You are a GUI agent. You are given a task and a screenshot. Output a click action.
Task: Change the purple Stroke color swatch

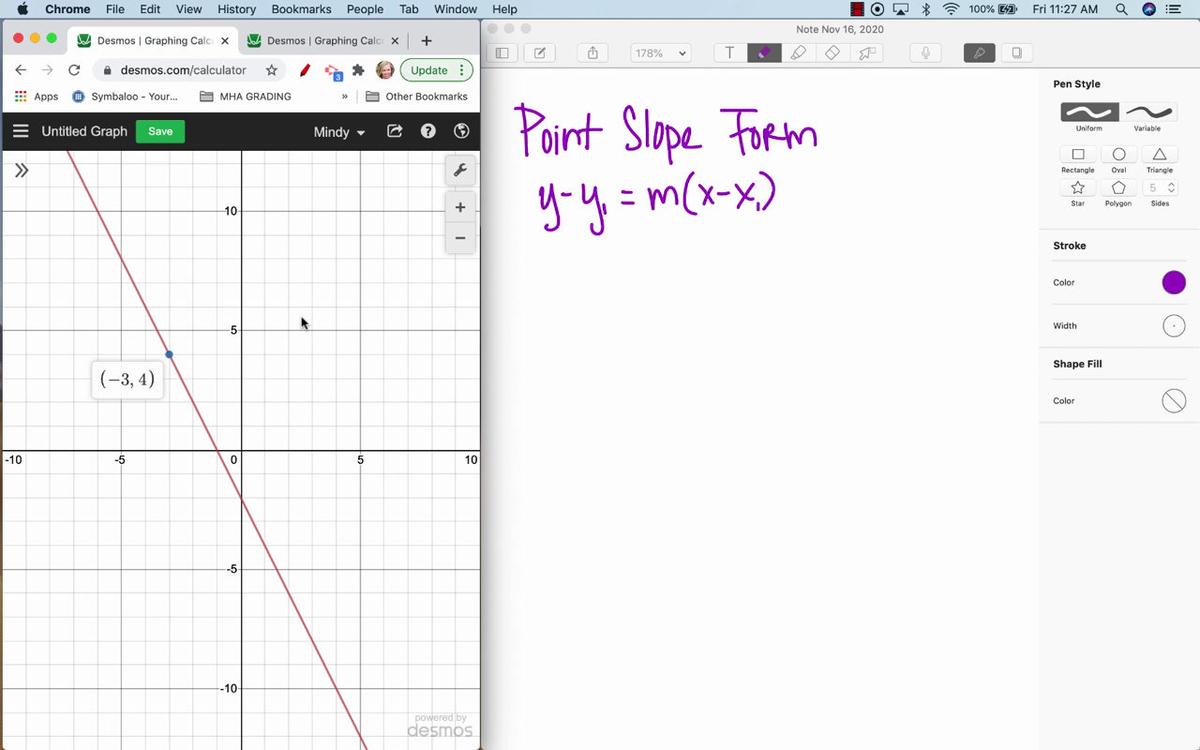point(1173,282)
